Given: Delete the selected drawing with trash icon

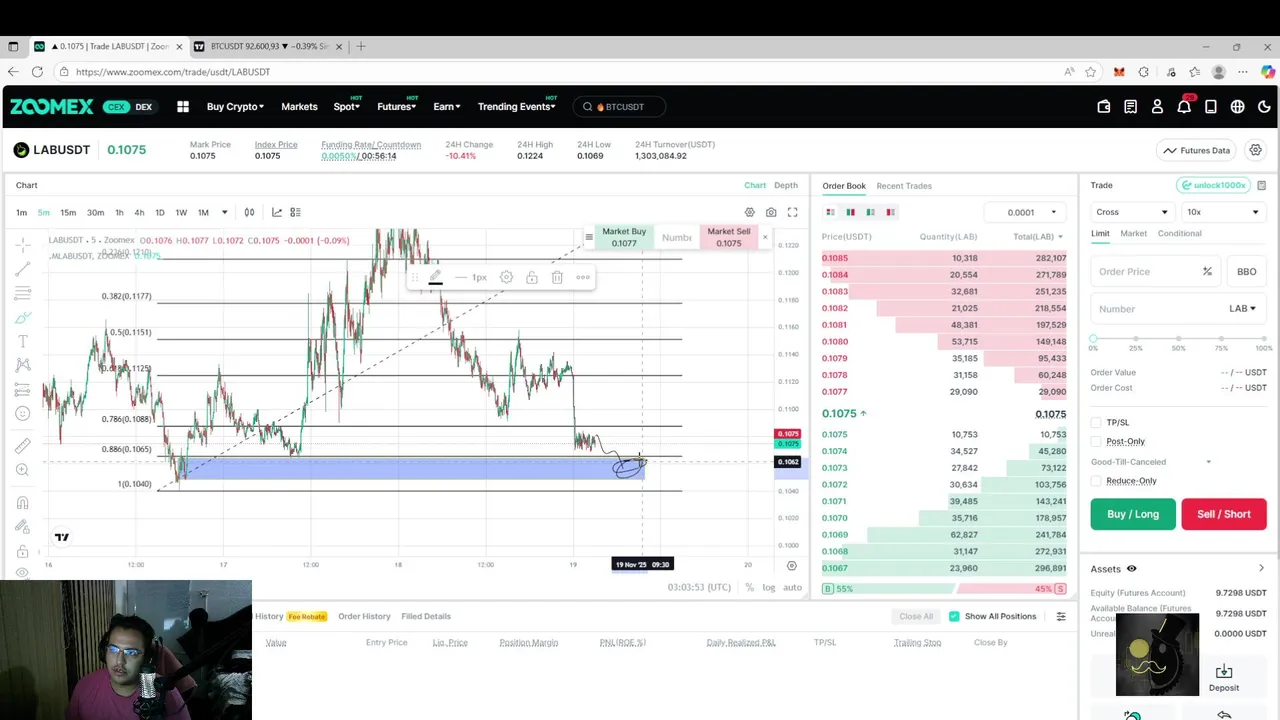Looking at the screenshot, I should coord(557,277).
